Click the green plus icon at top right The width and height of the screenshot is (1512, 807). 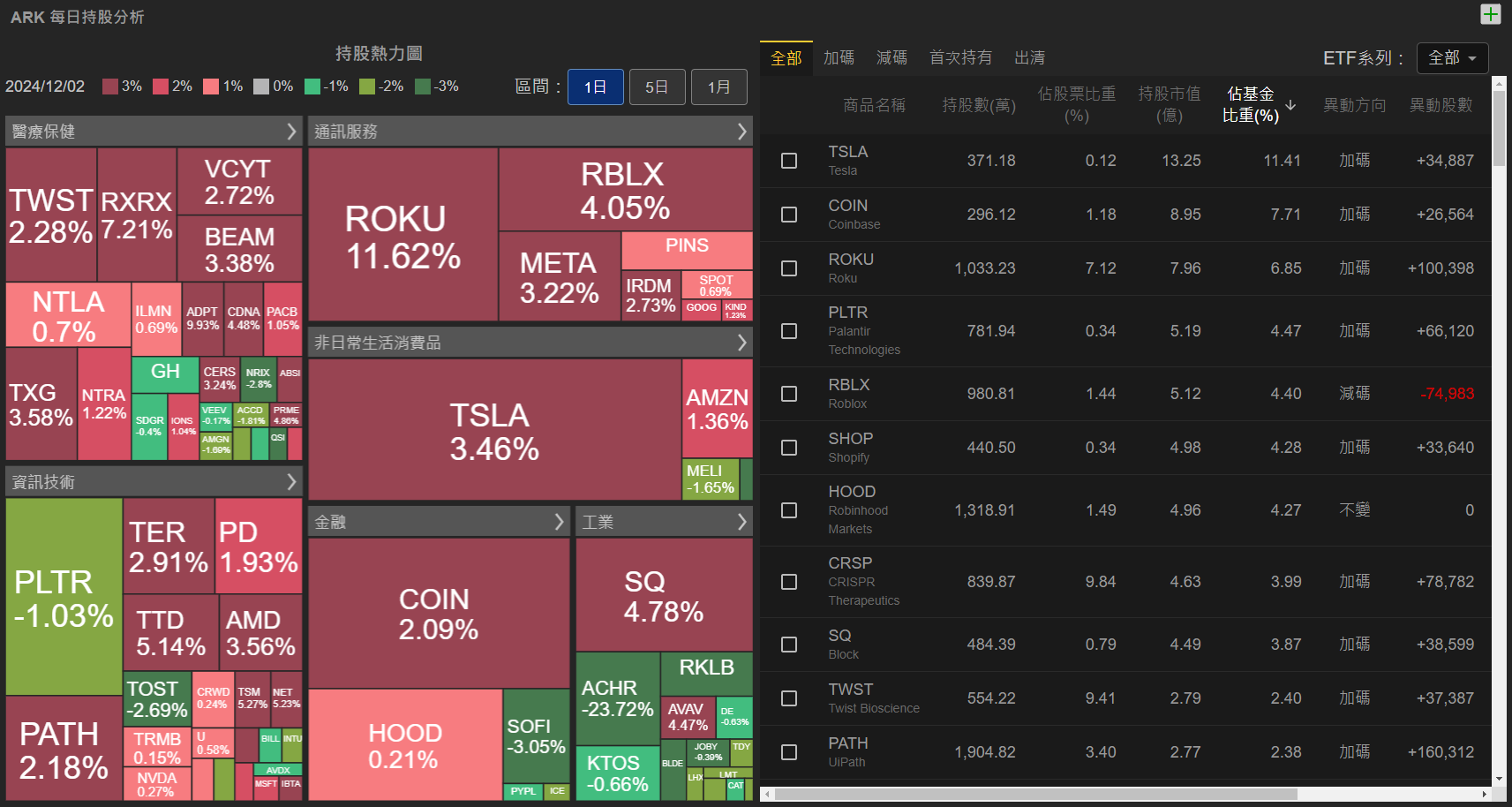coord(1490,14)
